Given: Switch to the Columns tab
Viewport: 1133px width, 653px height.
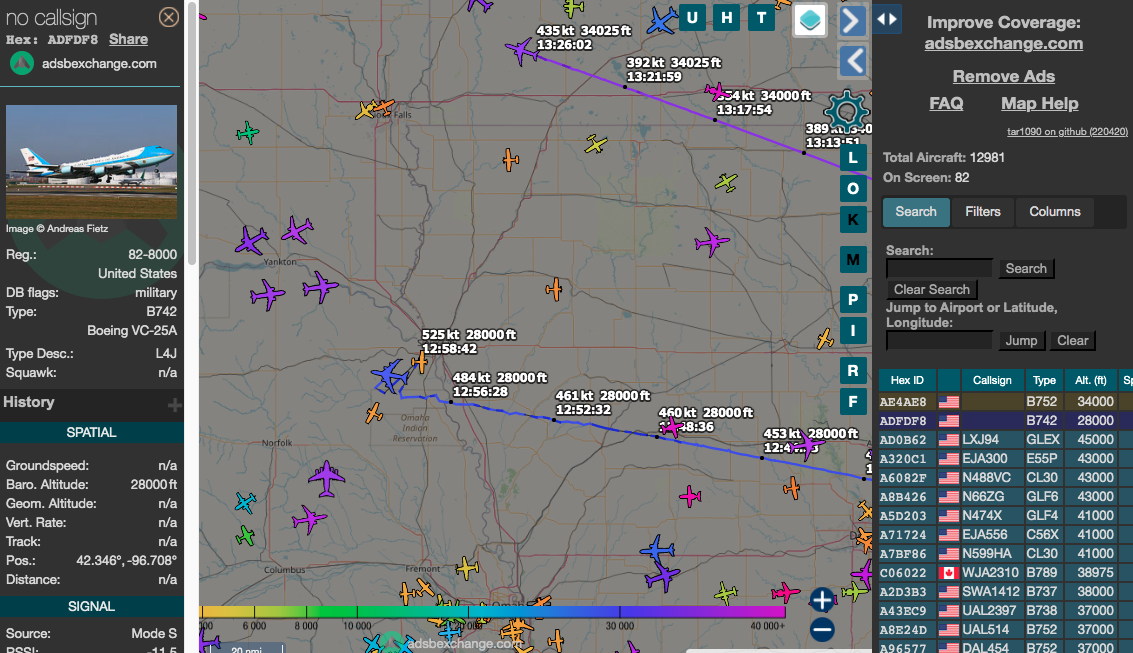Looking at the screenshot, I should 1055,212.
